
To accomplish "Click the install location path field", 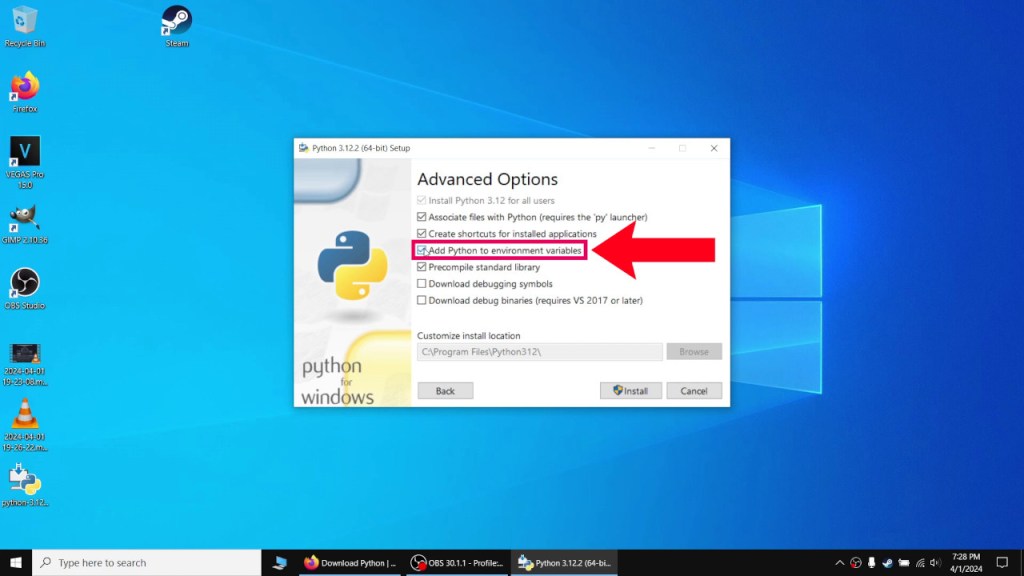I will click(x=540, y=351).
